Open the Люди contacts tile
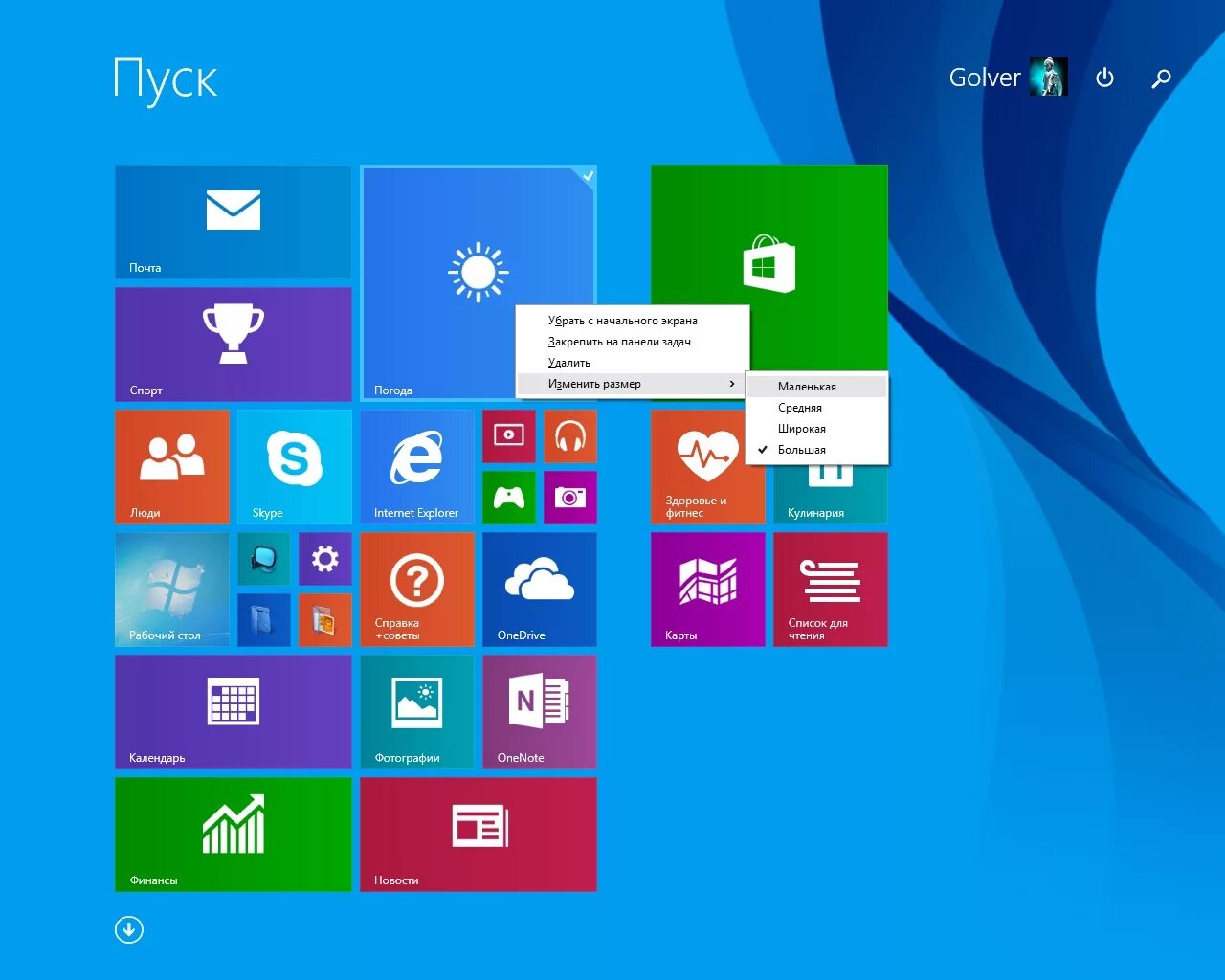The image size is (1225, 980). tap(172, 467)
